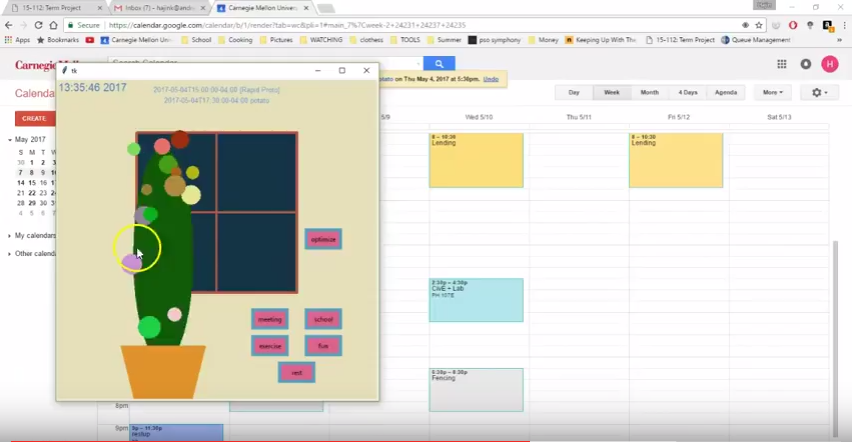The width and height of the screenshot is (852, 442).
Task: Expand the My calendars section
Action: (x=10, y=235)
